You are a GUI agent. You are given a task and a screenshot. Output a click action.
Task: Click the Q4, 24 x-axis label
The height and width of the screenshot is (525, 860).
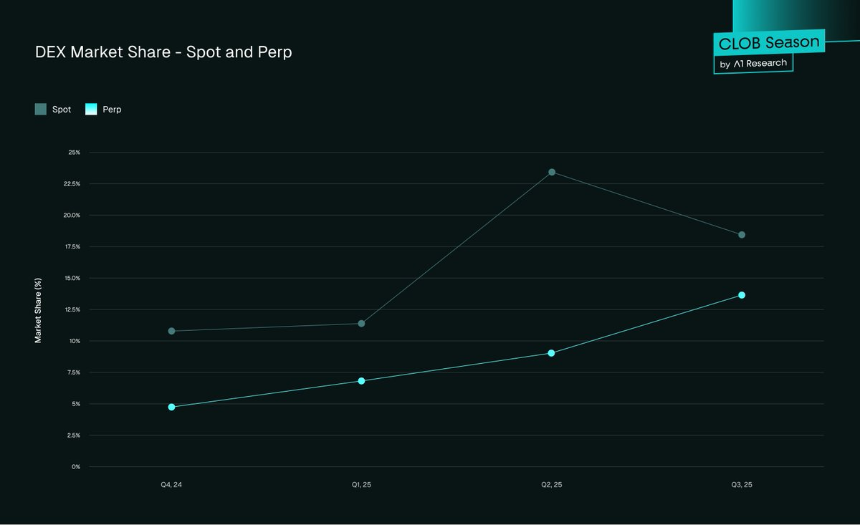[171, 484]
